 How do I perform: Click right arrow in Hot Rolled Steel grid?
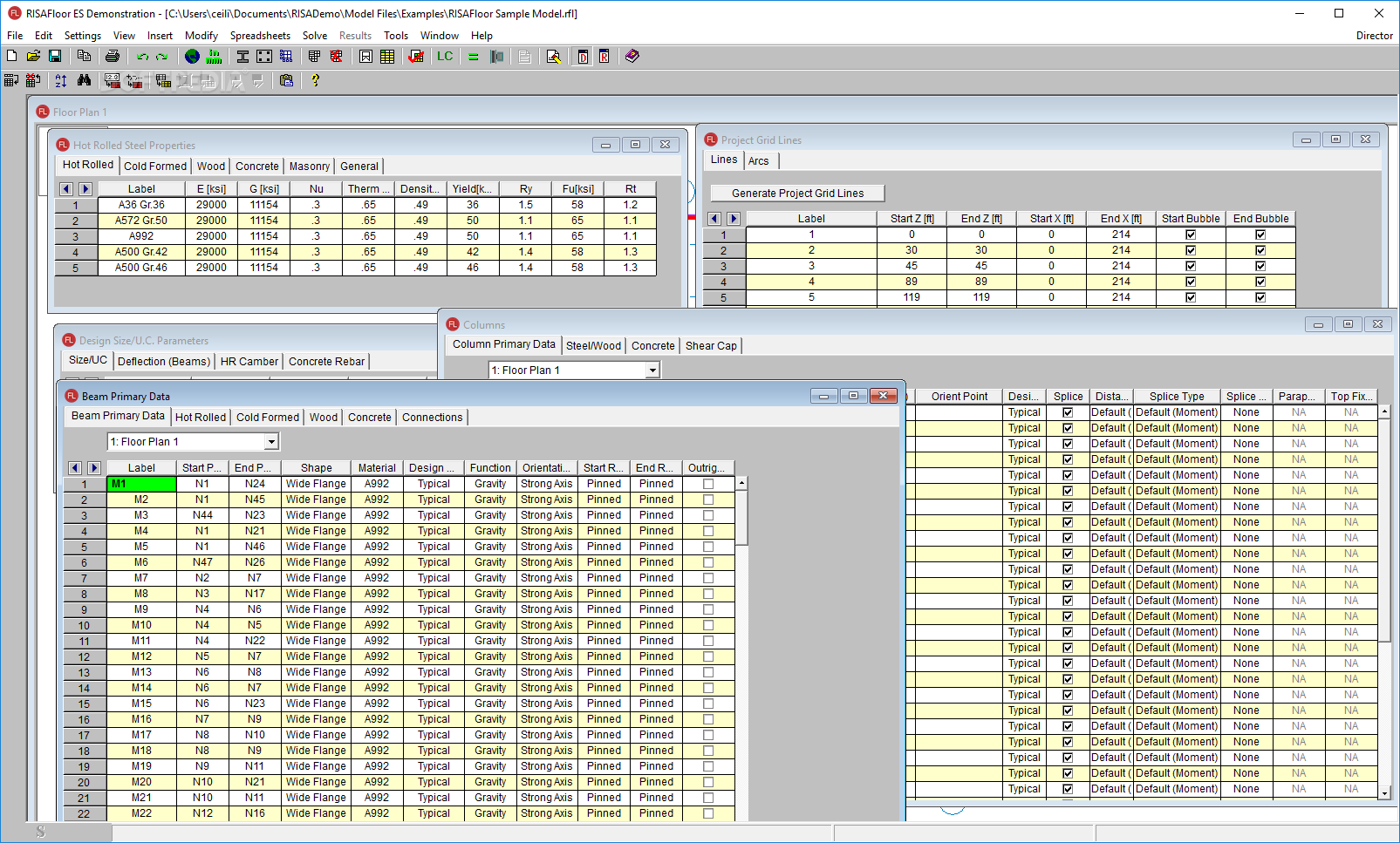pyautogui.click(x=85, y=189)
